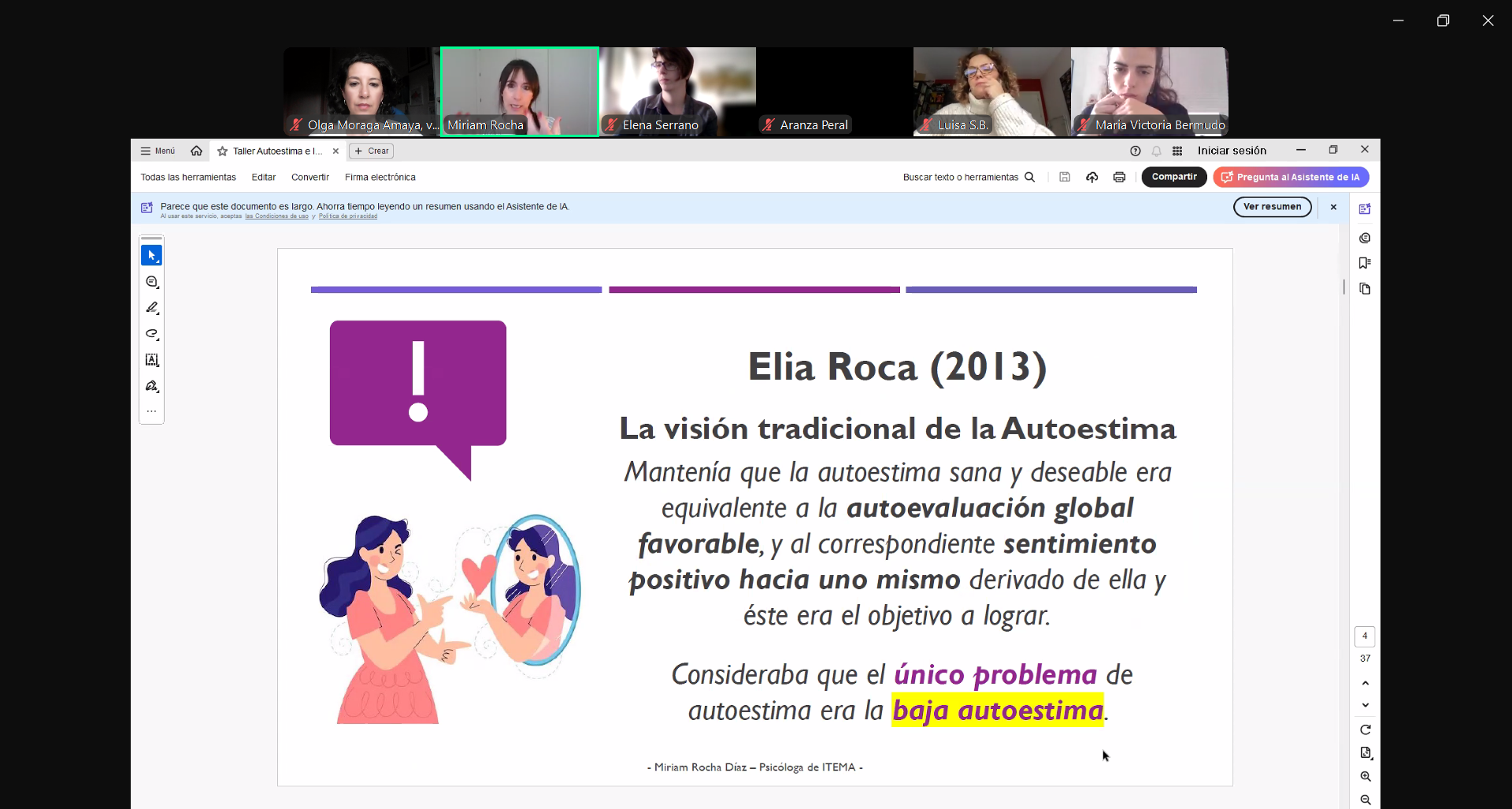Screen dimensions: 1512x809
Task: Click the rotate page icon
Action: coord(1366,729)
